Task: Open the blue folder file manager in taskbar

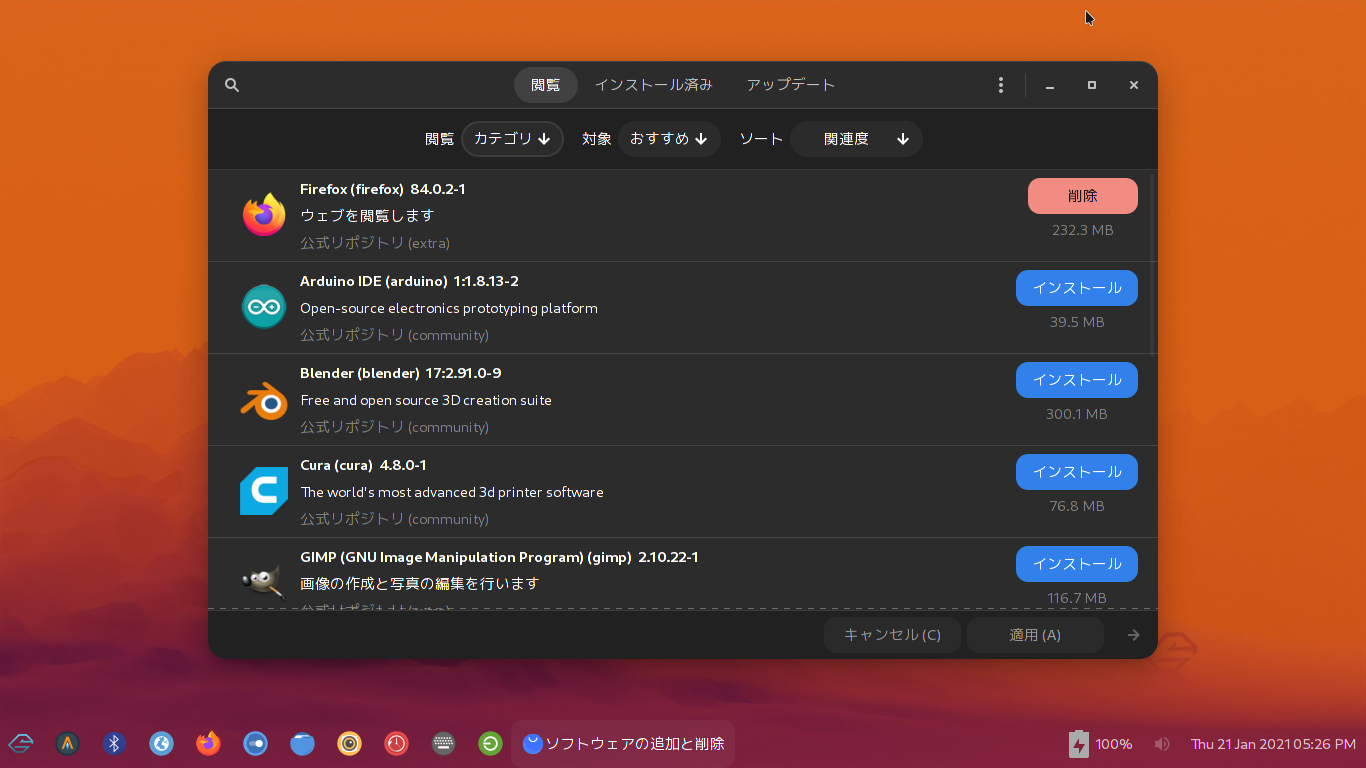Action: [x=302, y=743]
